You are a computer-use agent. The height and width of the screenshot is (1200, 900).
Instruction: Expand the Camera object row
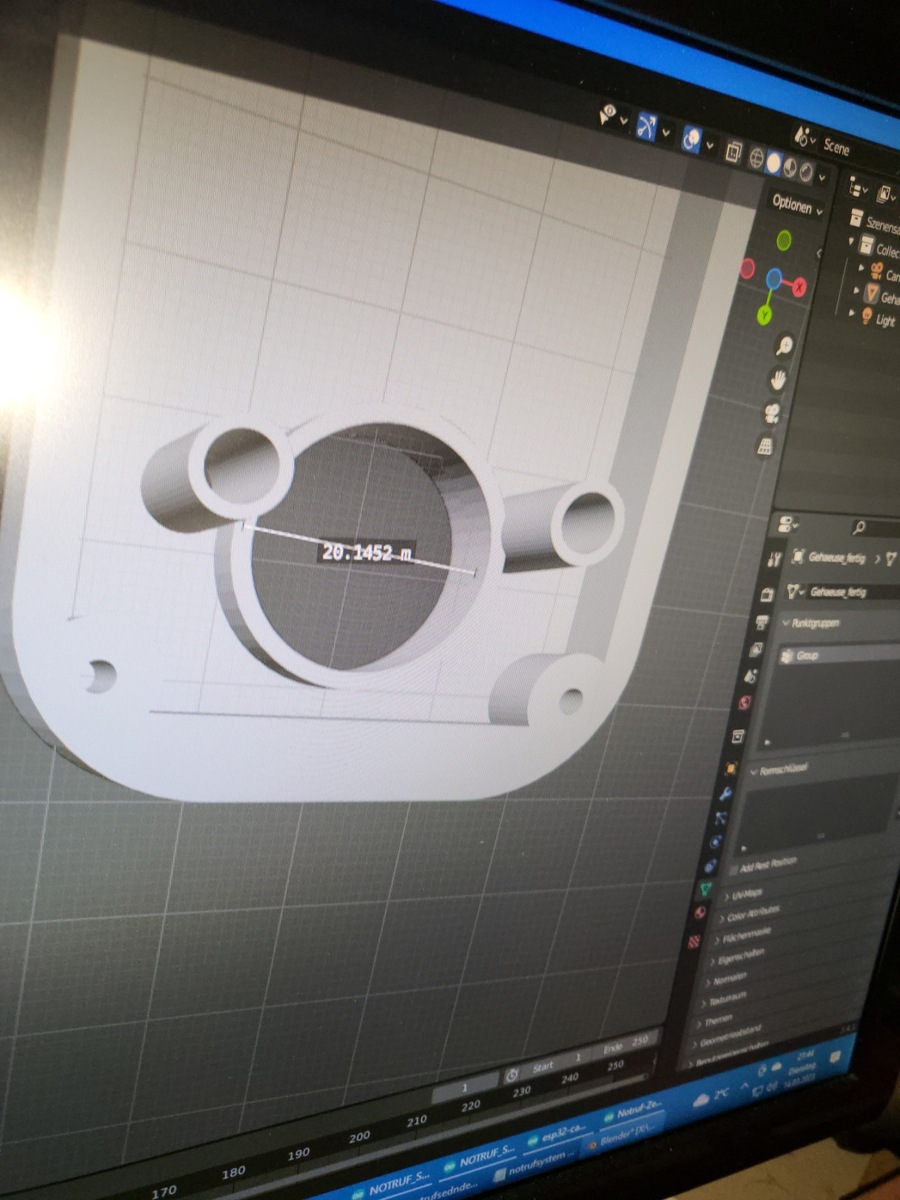click(x=861, y=267)
